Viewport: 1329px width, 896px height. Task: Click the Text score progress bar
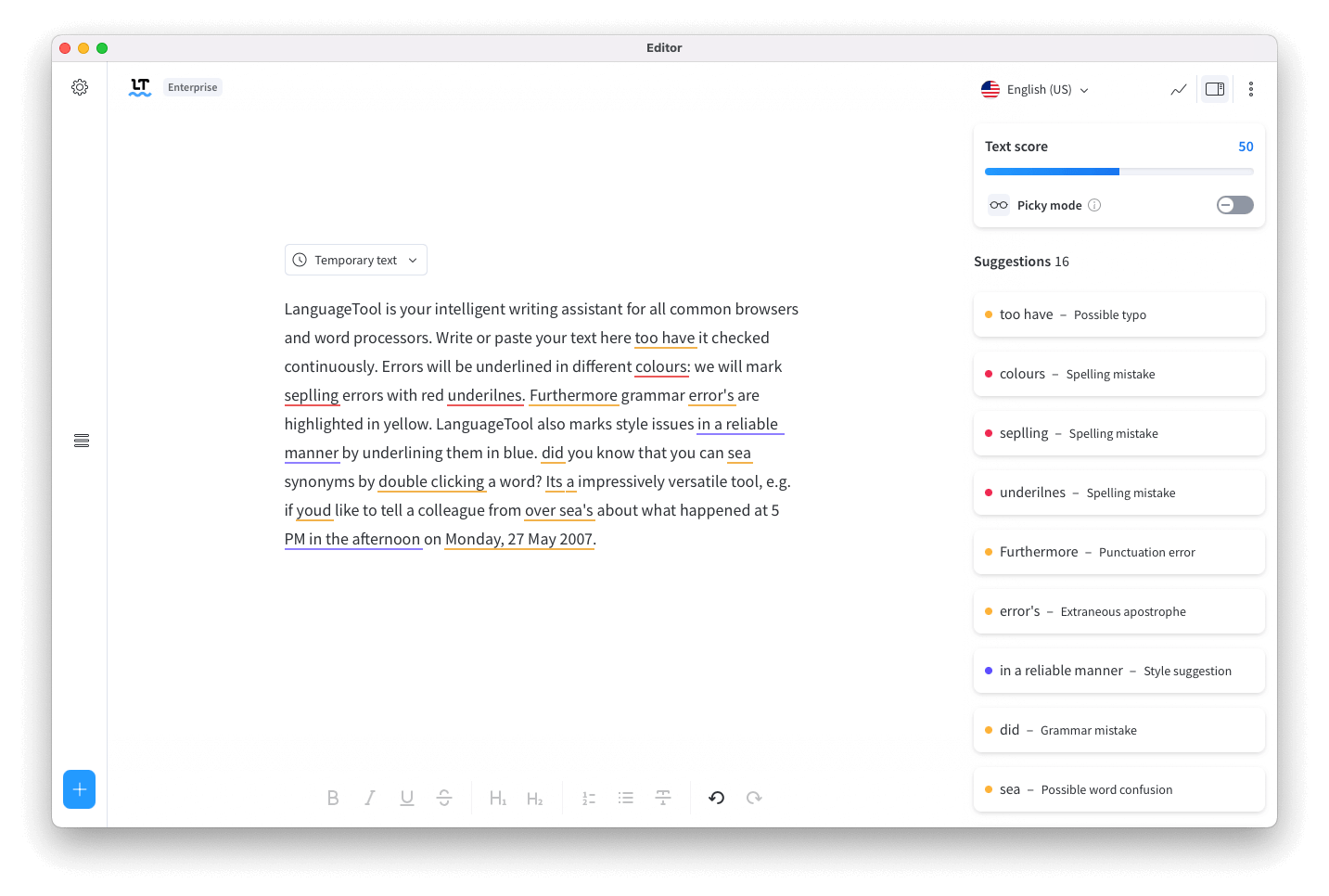(1119, 172)
